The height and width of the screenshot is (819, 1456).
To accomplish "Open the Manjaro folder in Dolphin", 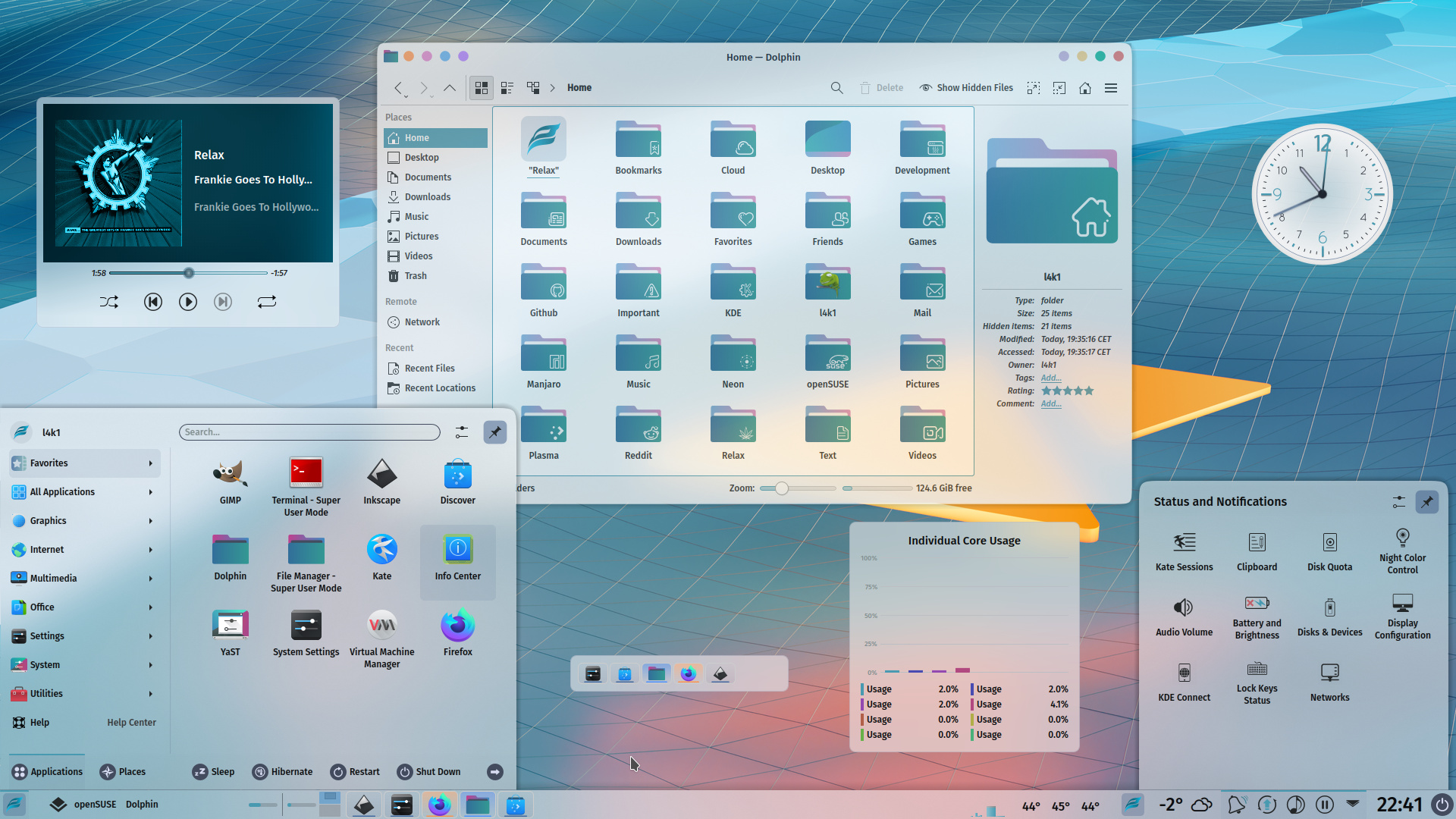I will click(x=543, y=363).
